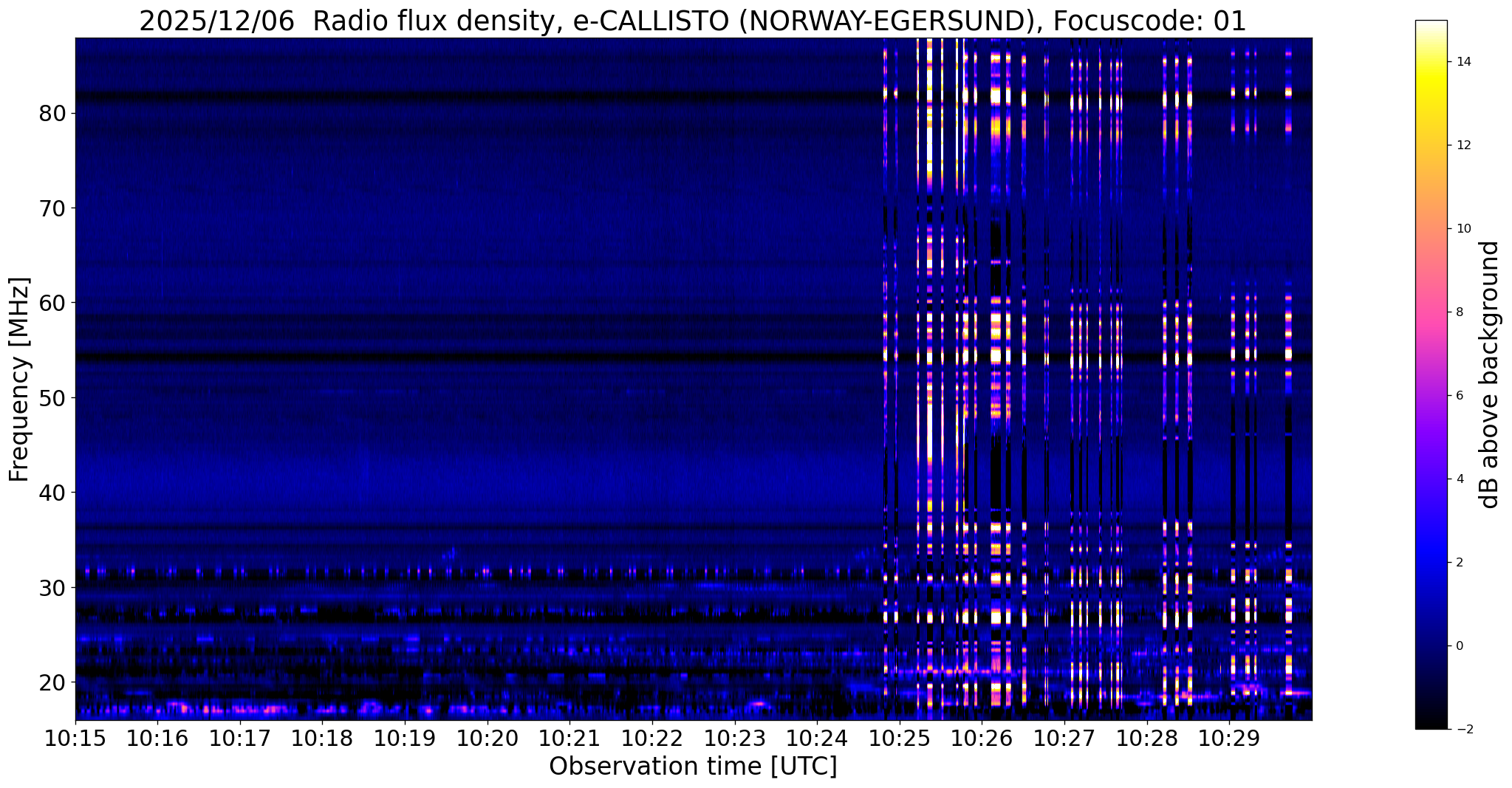Click the colorbar tick label 10
Image resolution: width=1512 pixels, height=788 pixels.
(x=1463, y=229)
